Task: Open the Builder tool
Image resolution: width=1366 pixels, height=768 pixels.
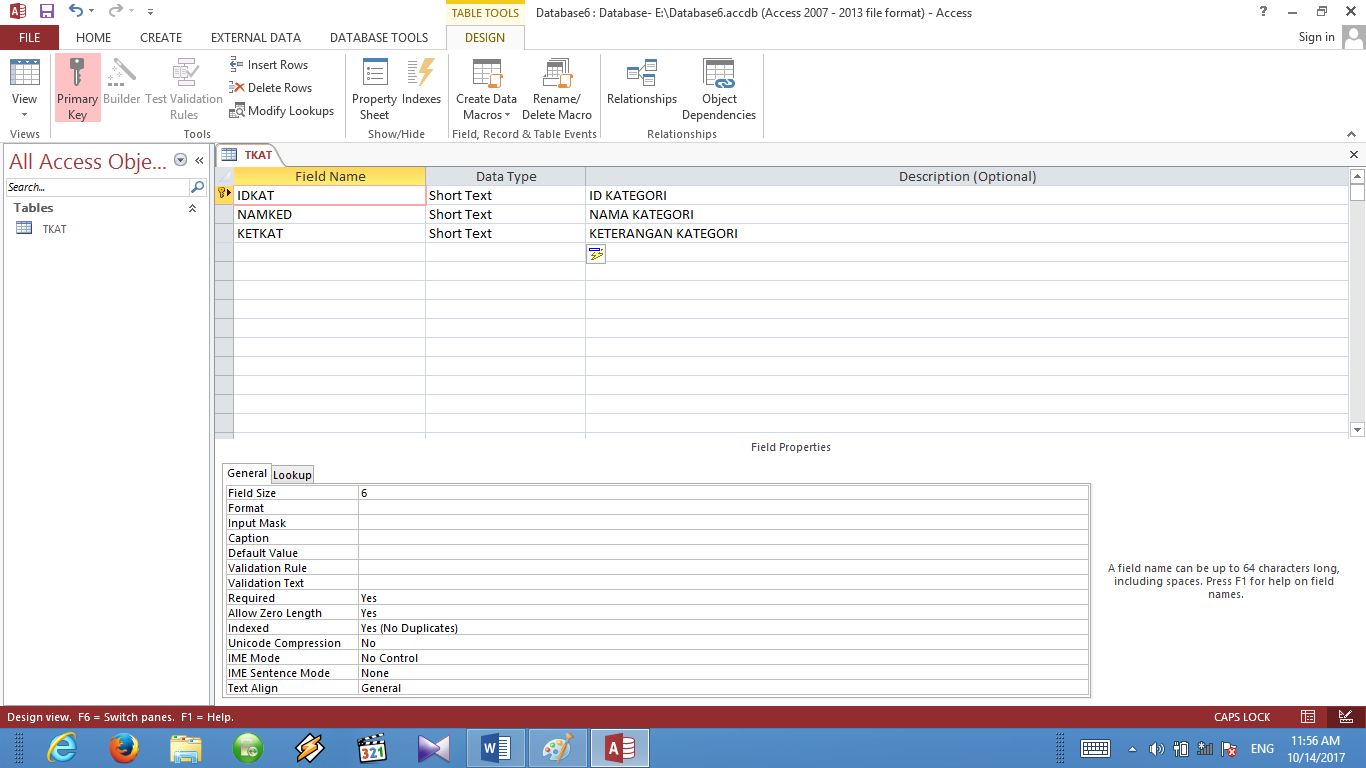Action: (x=121, y=86)
